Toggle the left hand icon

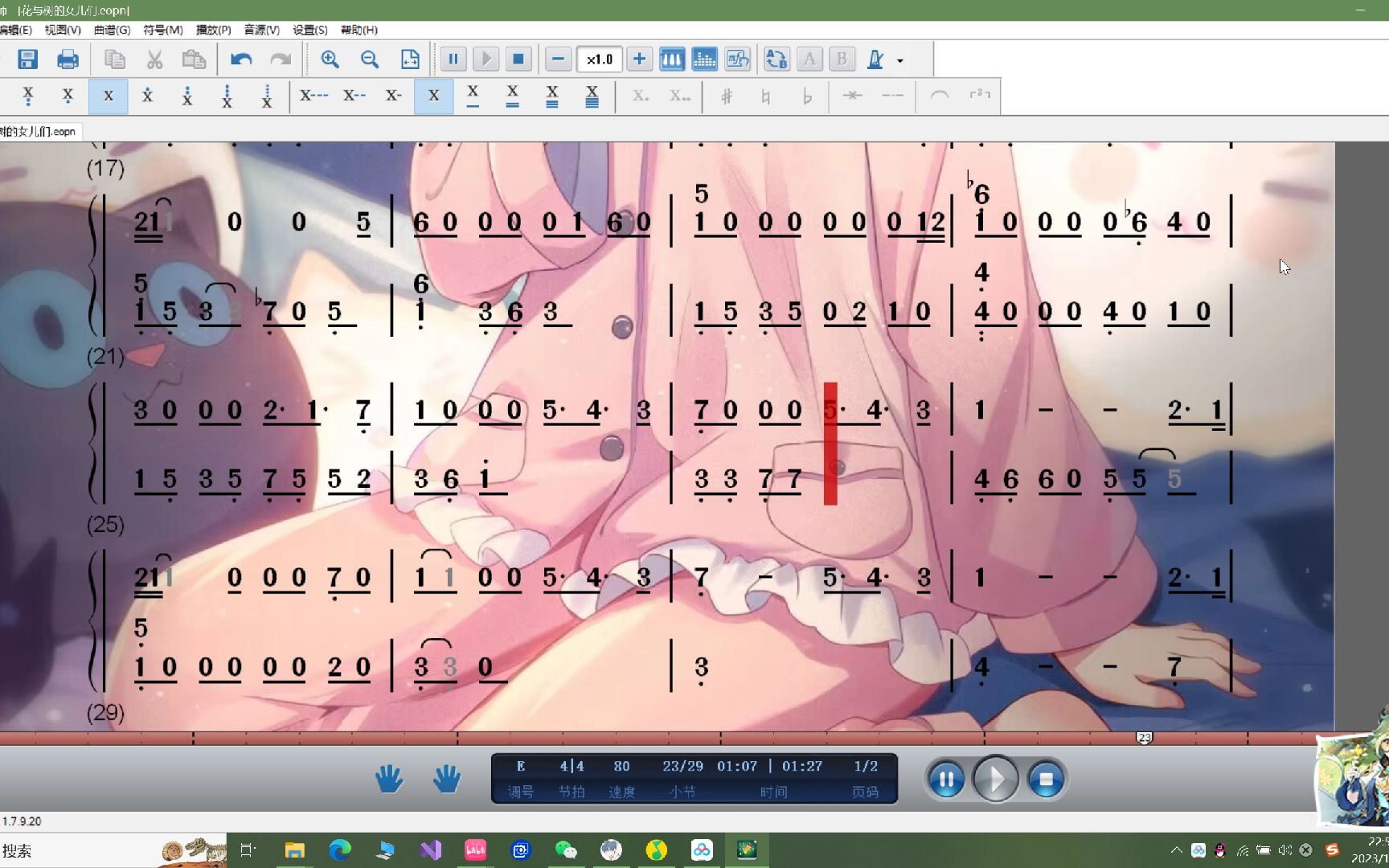coord(389,779)
